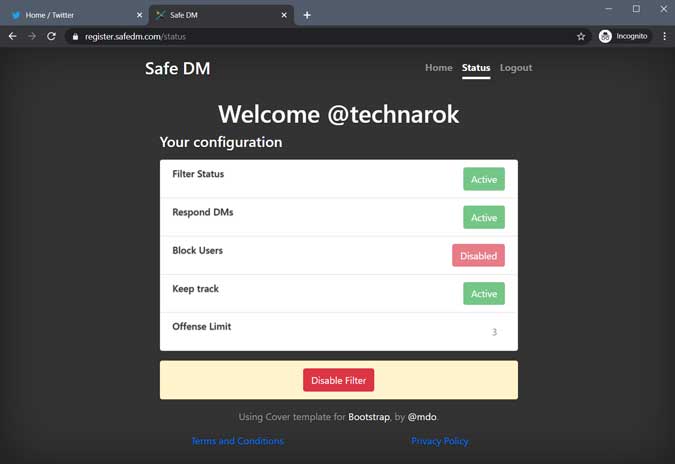Open Chrome's three-dot menu

pyautogui.click(x=665, y=37)
